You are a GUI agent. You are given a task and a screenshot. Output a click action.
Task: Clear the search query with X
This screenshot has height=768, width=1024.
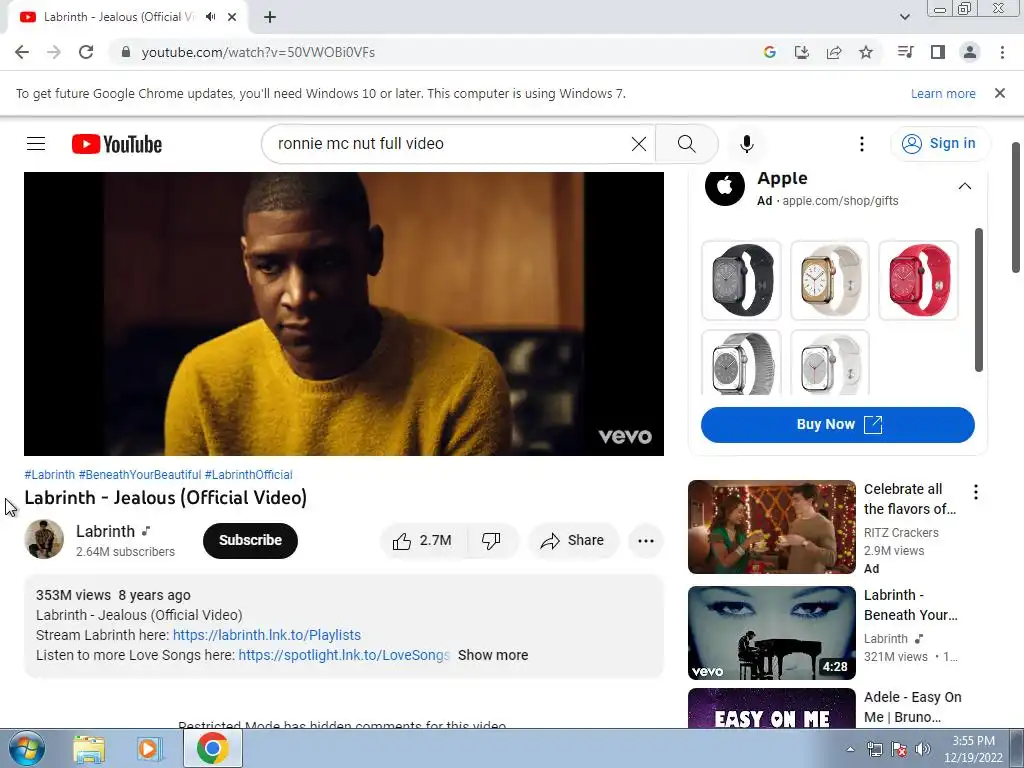click(639, 144)
